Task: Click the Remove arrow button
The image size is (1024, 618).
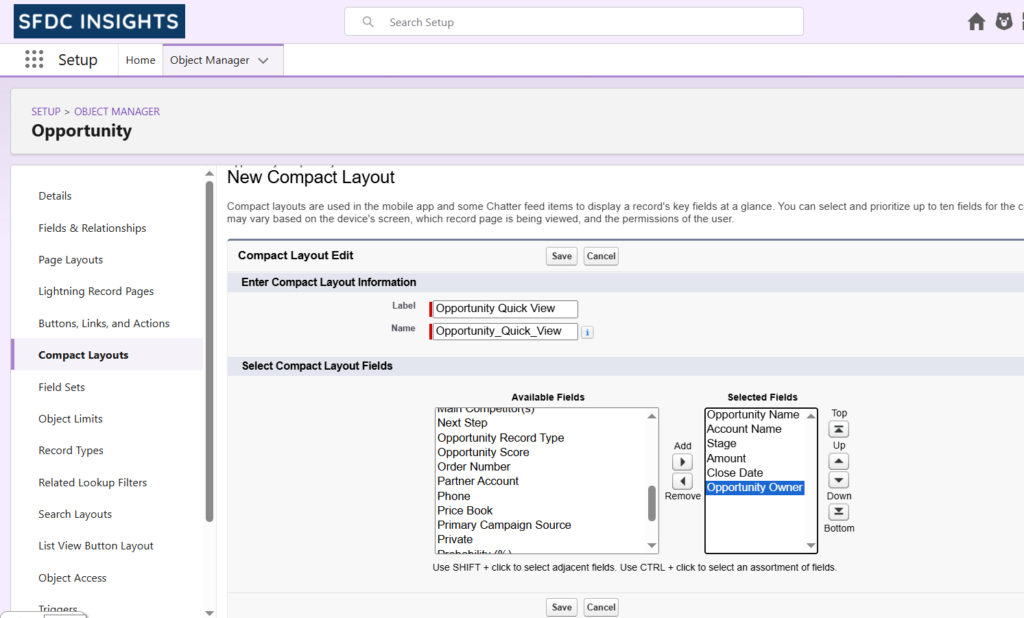Action: [682, 481]
